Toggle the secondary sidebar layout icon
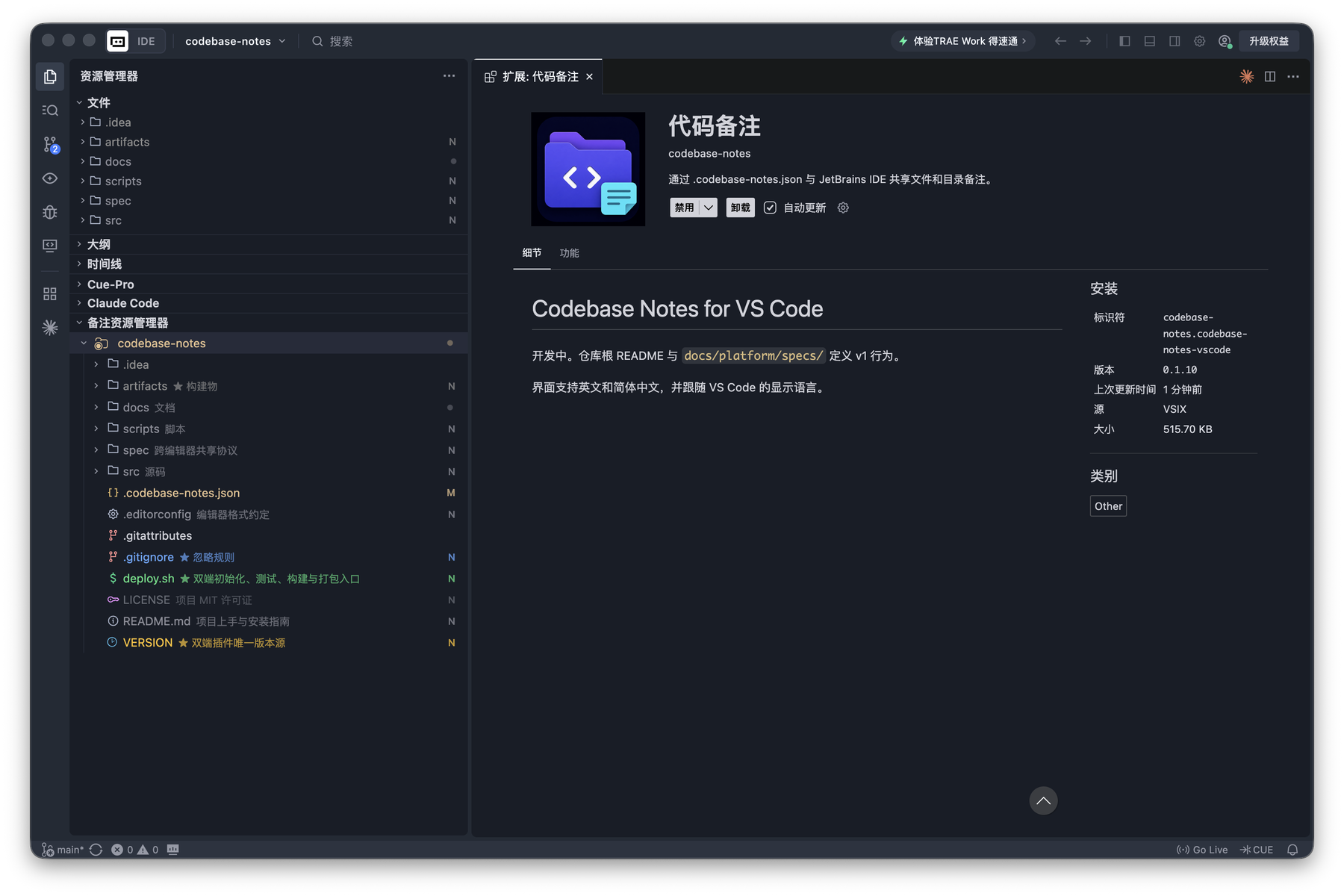 [1175, 41]
